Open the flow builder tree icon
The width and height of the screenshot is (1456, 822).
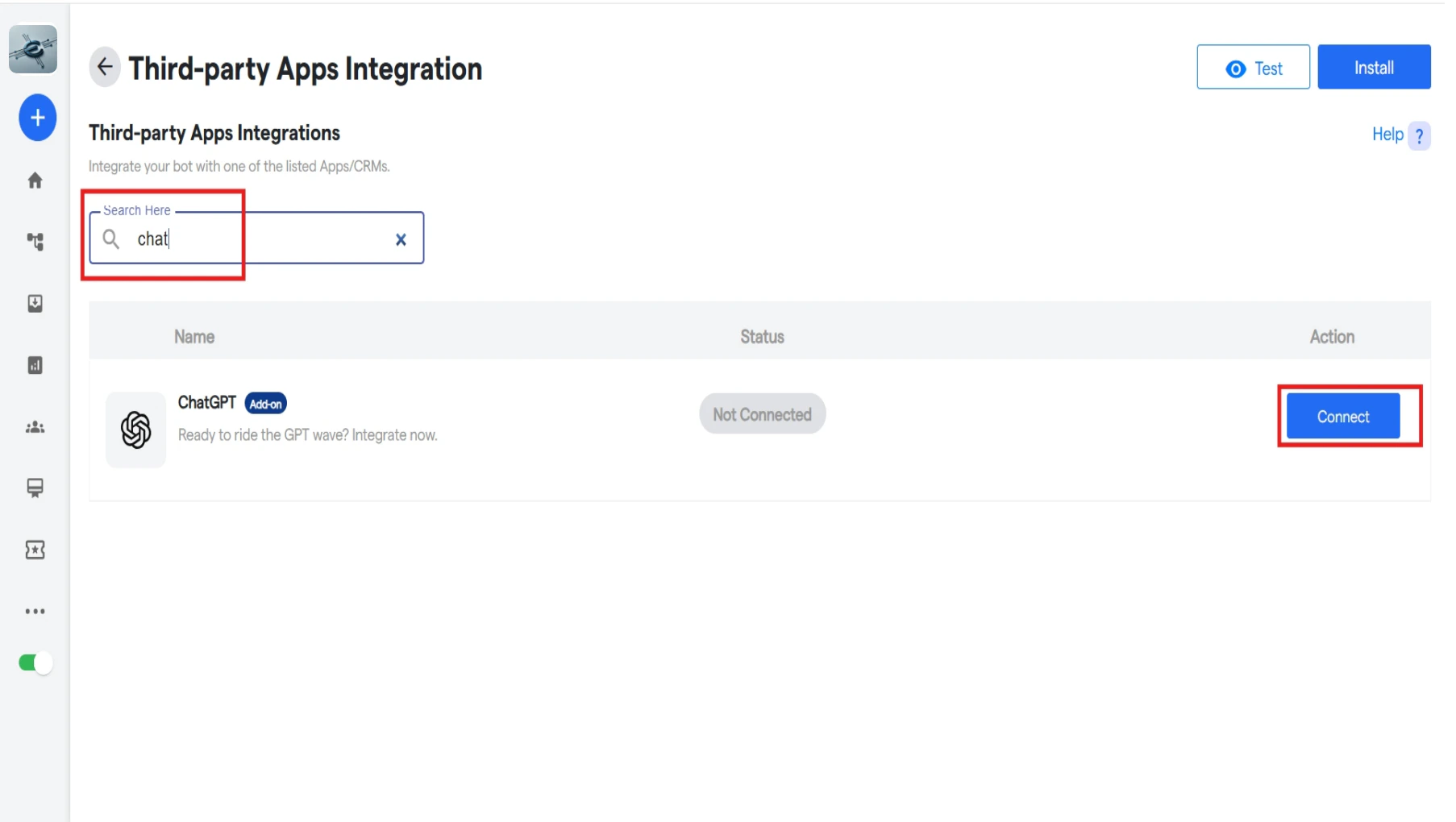click(35, 242)
